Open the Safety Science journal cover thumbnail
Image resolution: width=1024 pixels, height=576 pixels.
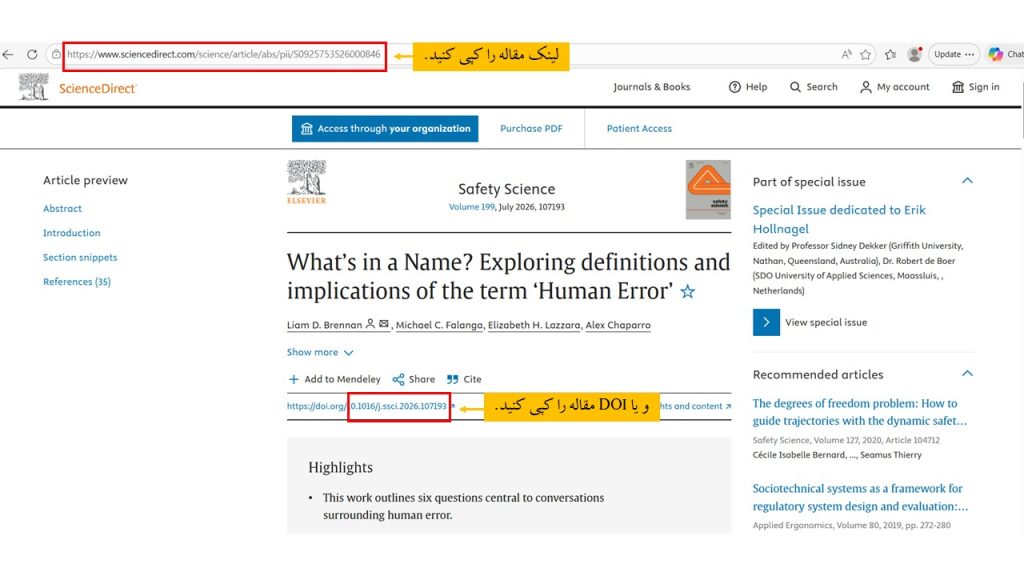point(708,189)
